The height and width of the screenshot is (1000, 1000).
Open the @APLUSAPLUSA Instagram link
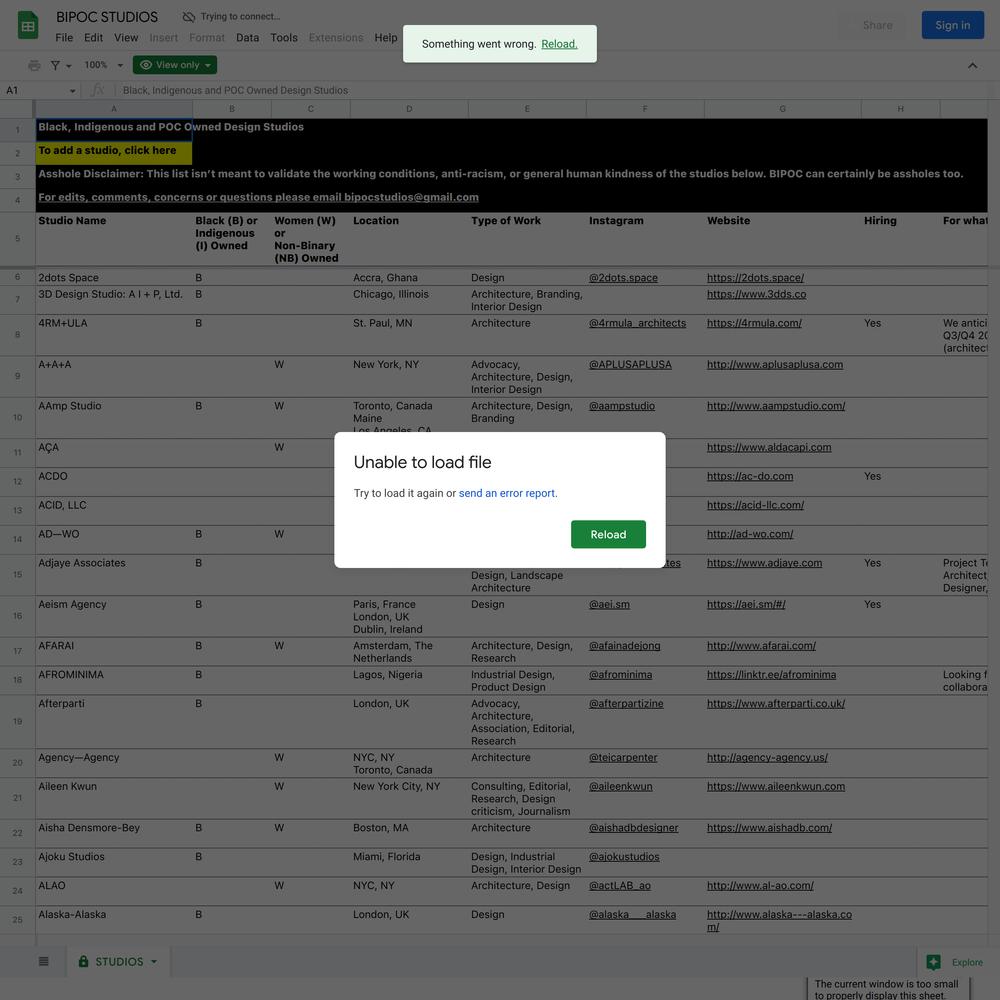click(630, 365)
